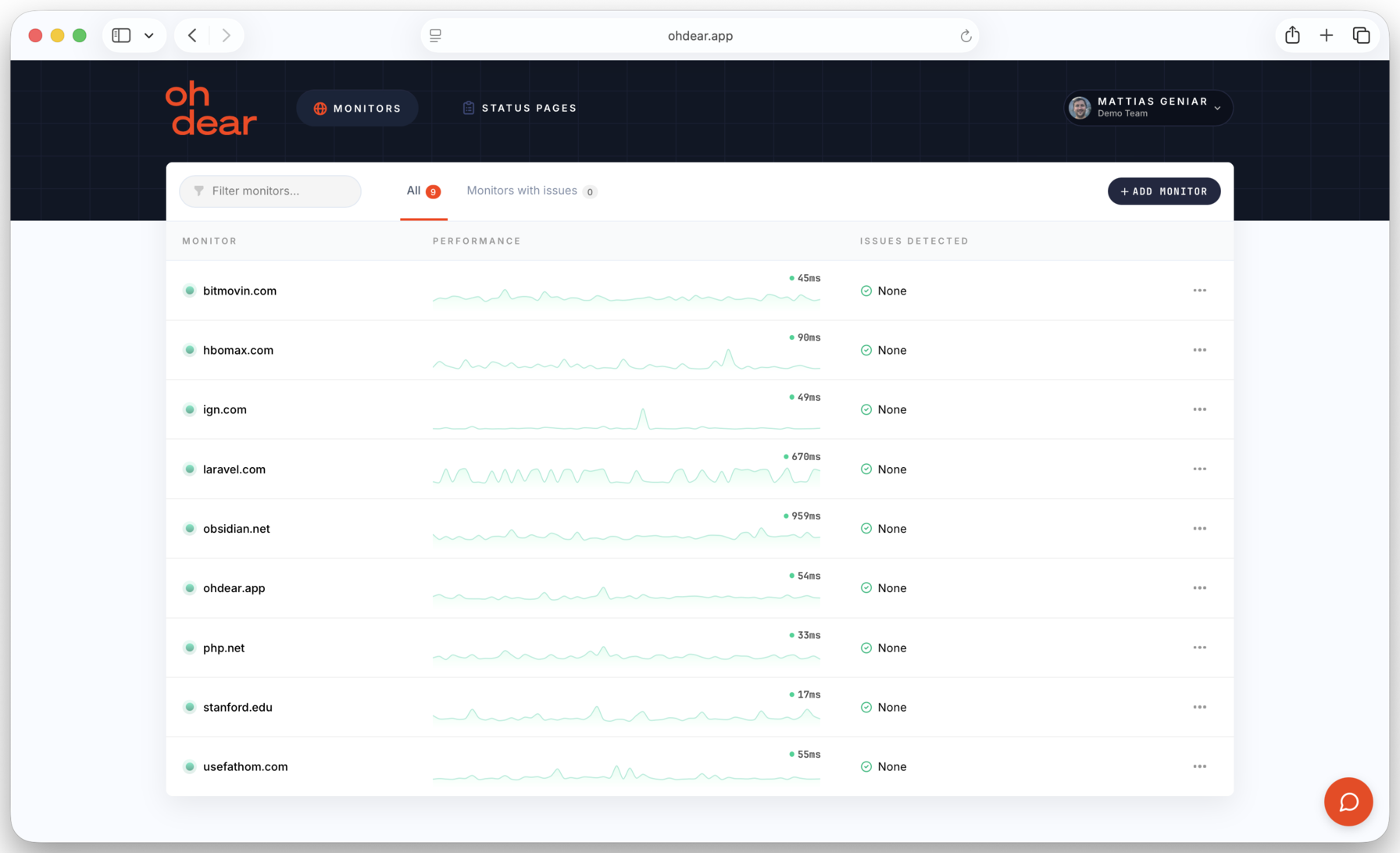The width and height of the screenshot is (1400, 853).
Task: Open the ohdear.app monitor
Action: click(x=234, y=588)
